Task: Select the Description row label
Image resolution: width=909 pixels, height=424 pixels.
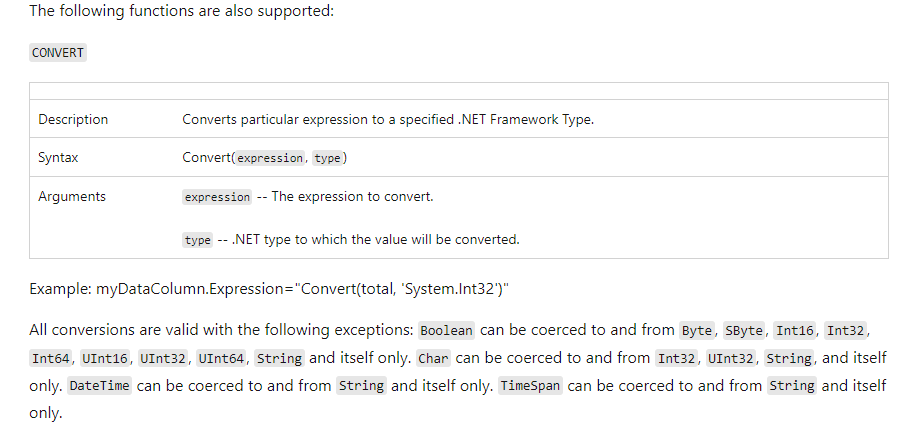Action: pos(73,119)
